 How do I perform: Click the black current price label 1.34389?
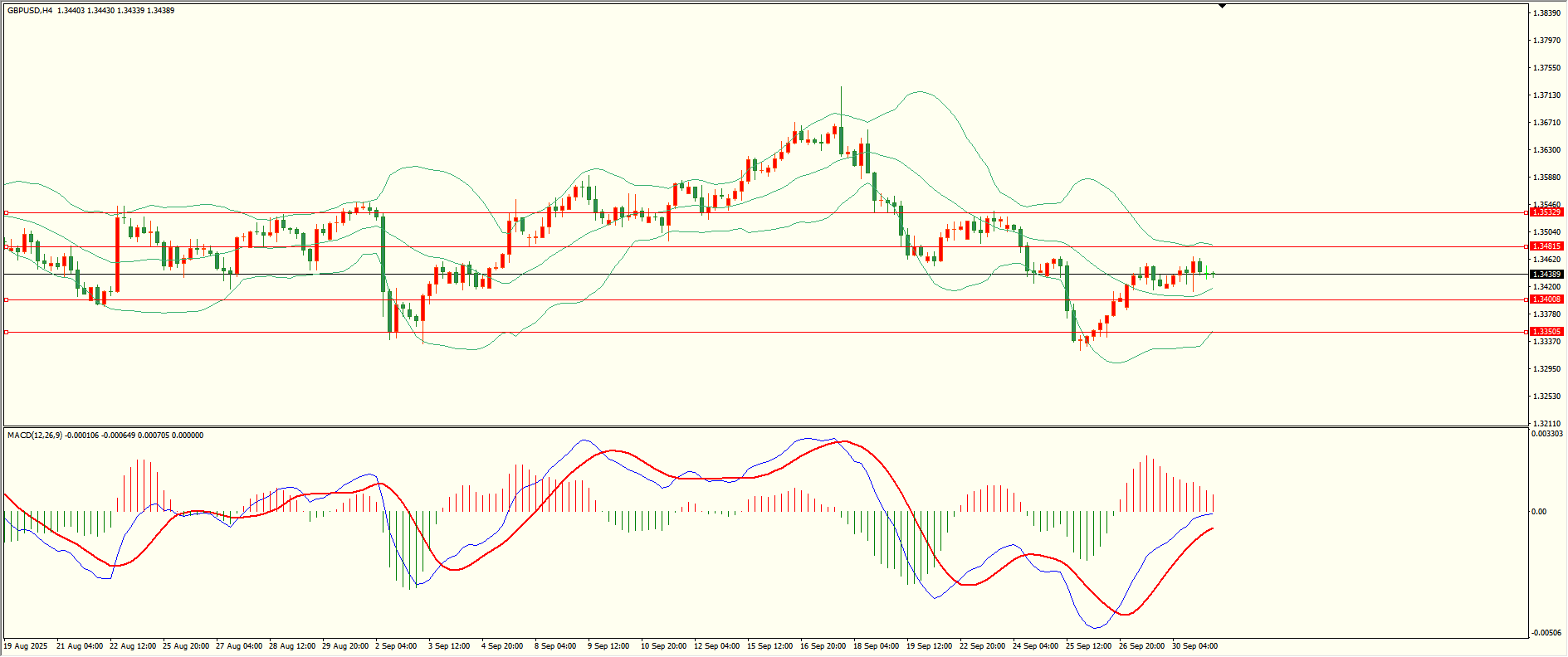click(1546, 275)
